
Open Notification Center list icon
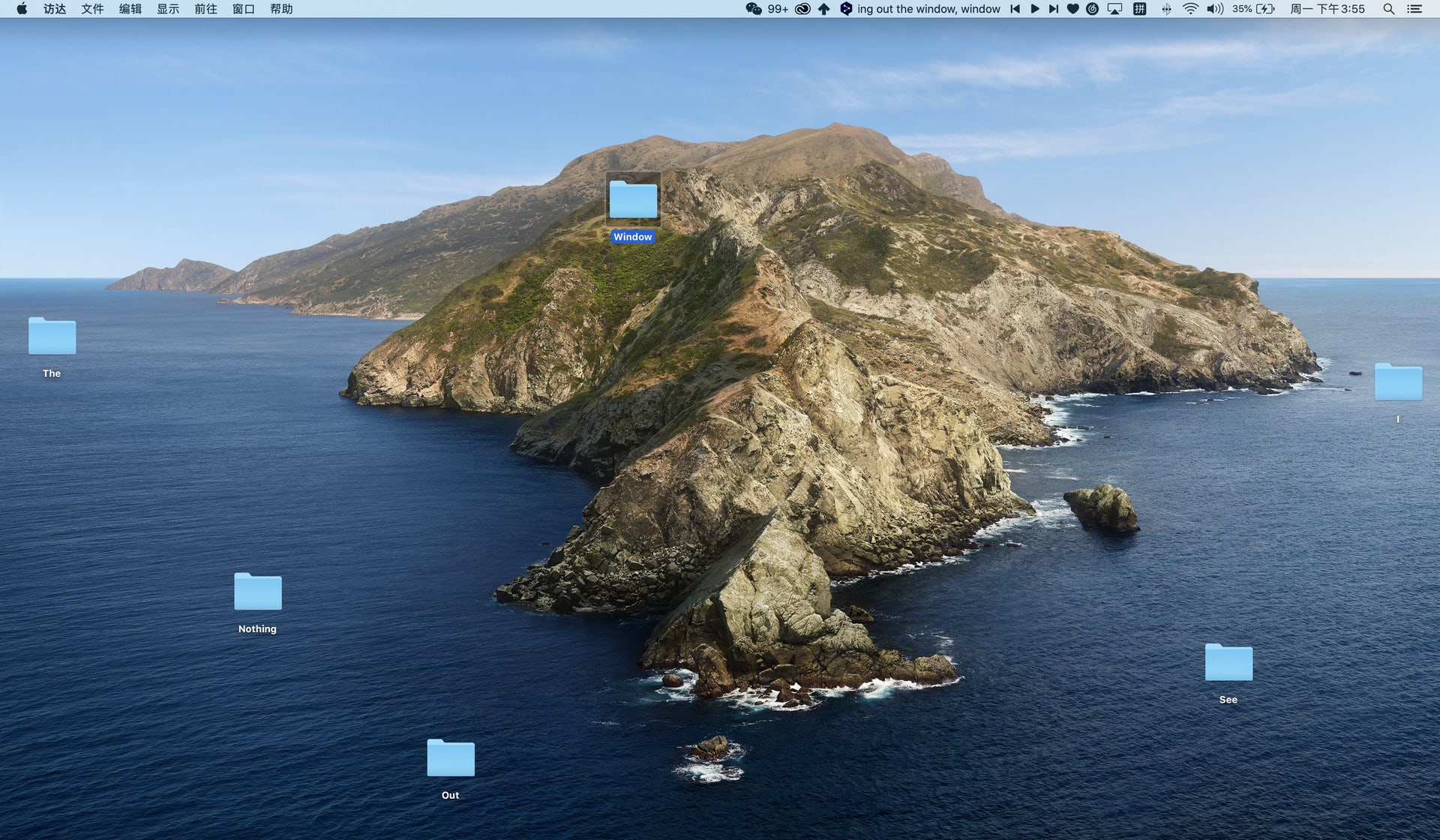[x=1414, y=9]
